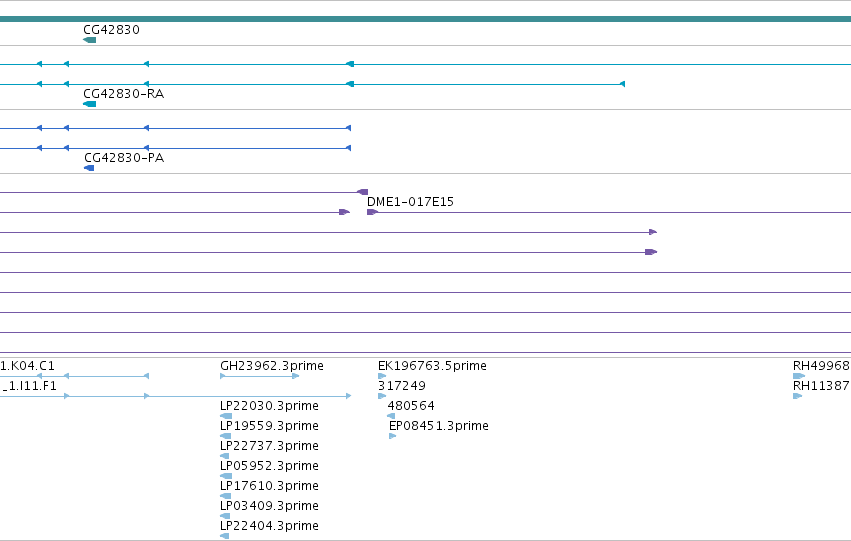The width and height of the screenshot is (851, 541).
Task: Select the CG42830-PA protein label
Action: click(124, 158)
